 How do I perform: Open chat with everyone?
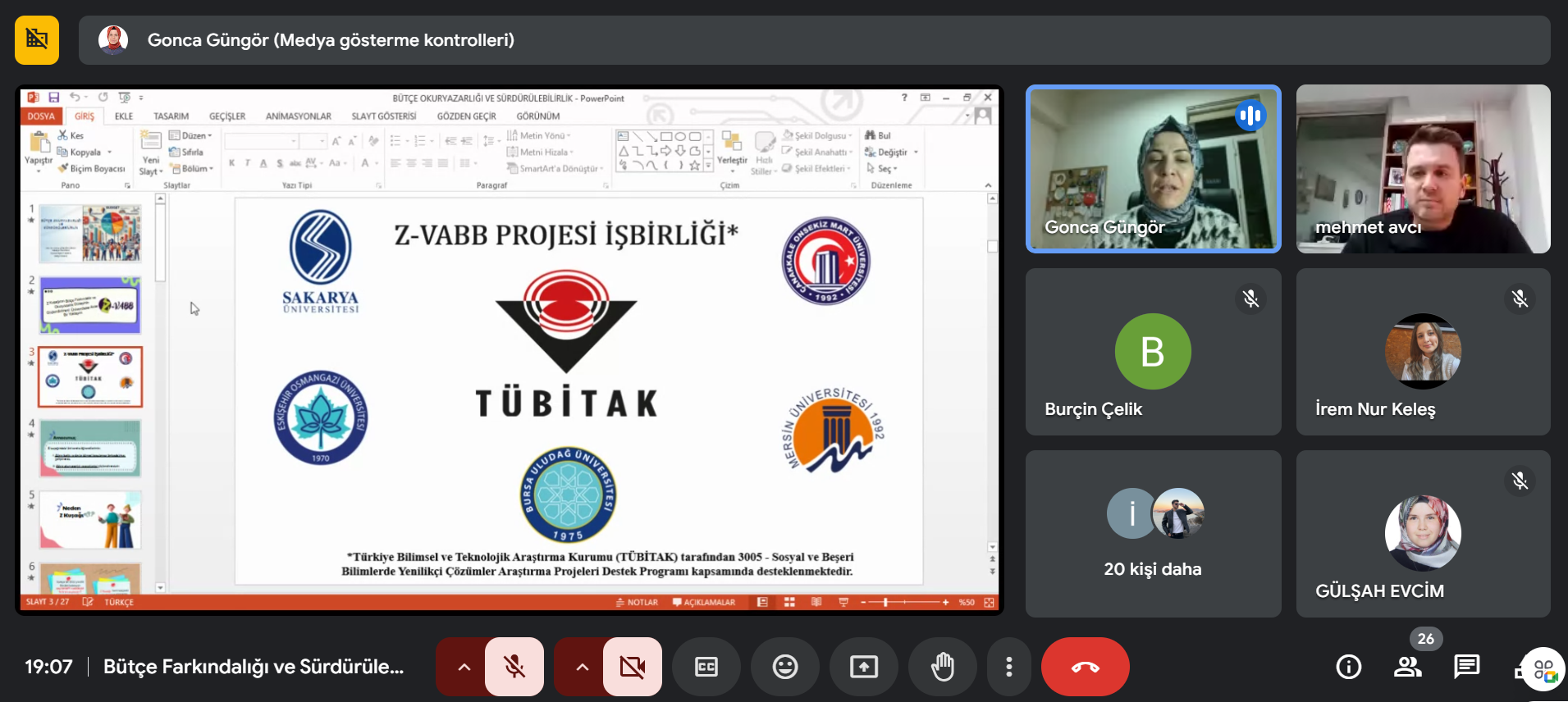[x=1466, y=667]
